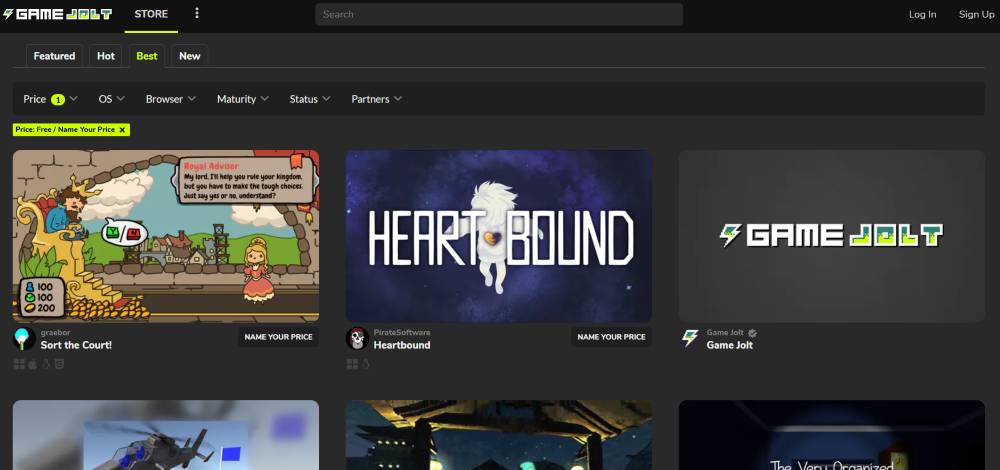
Task: Open the Game Jolt game title link
Action: click(730, 345)
